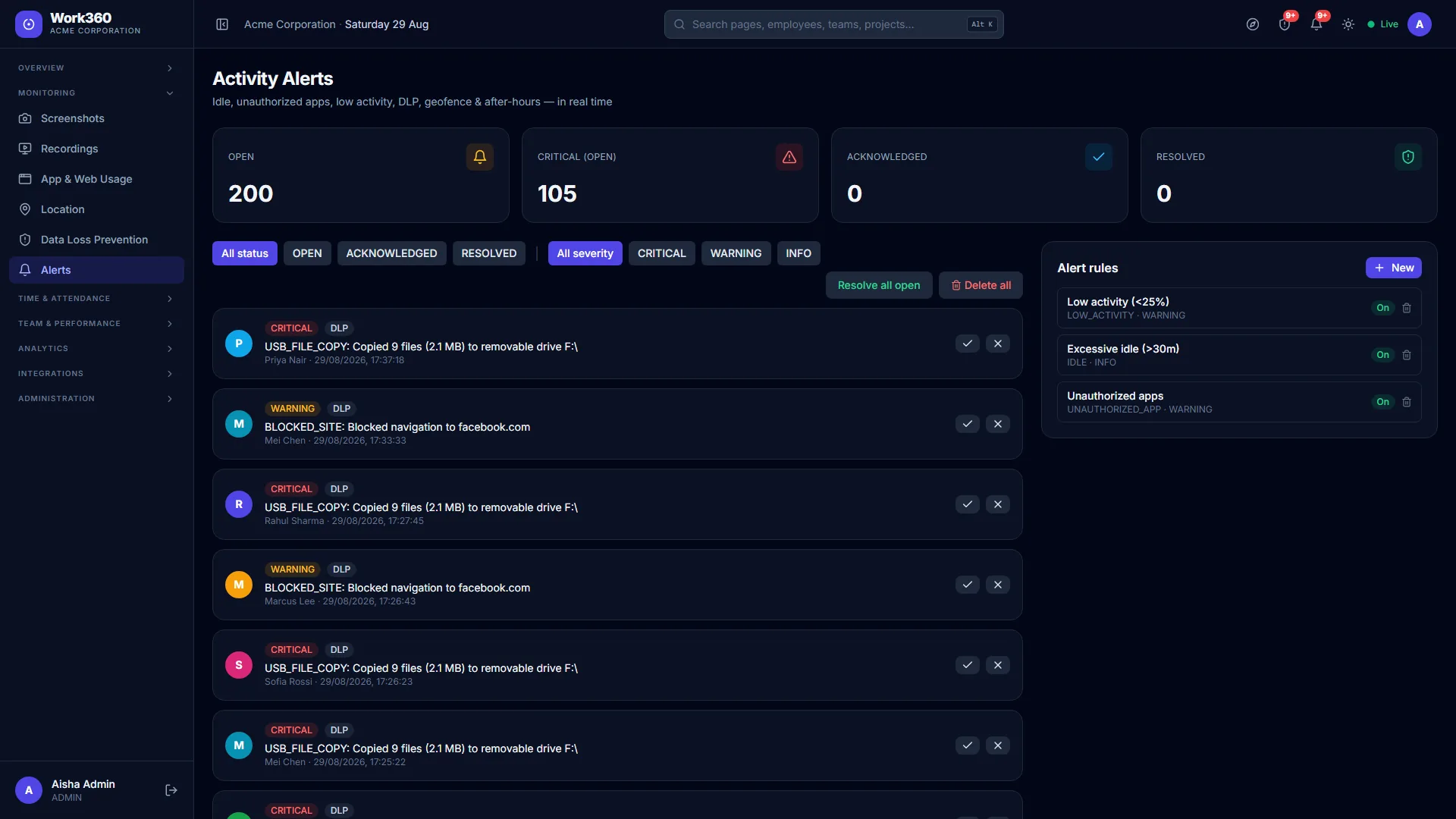Go to App & Web Usage

click(96, 179)
